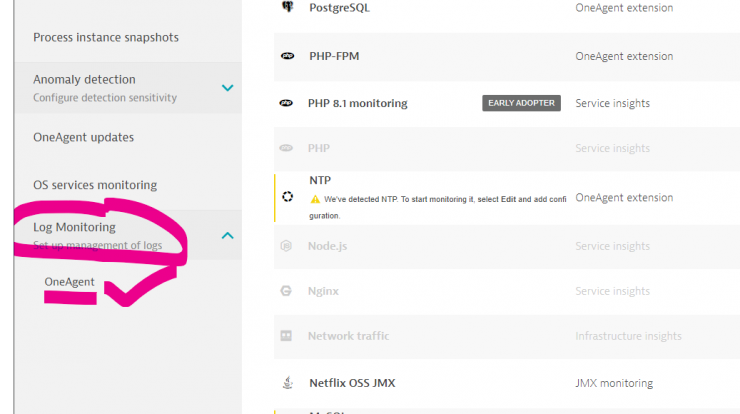The width and height of the screenshot is (740, 414).
Task: Click Configure detection sensitivity subtitle
Action: tap(105, 98)
